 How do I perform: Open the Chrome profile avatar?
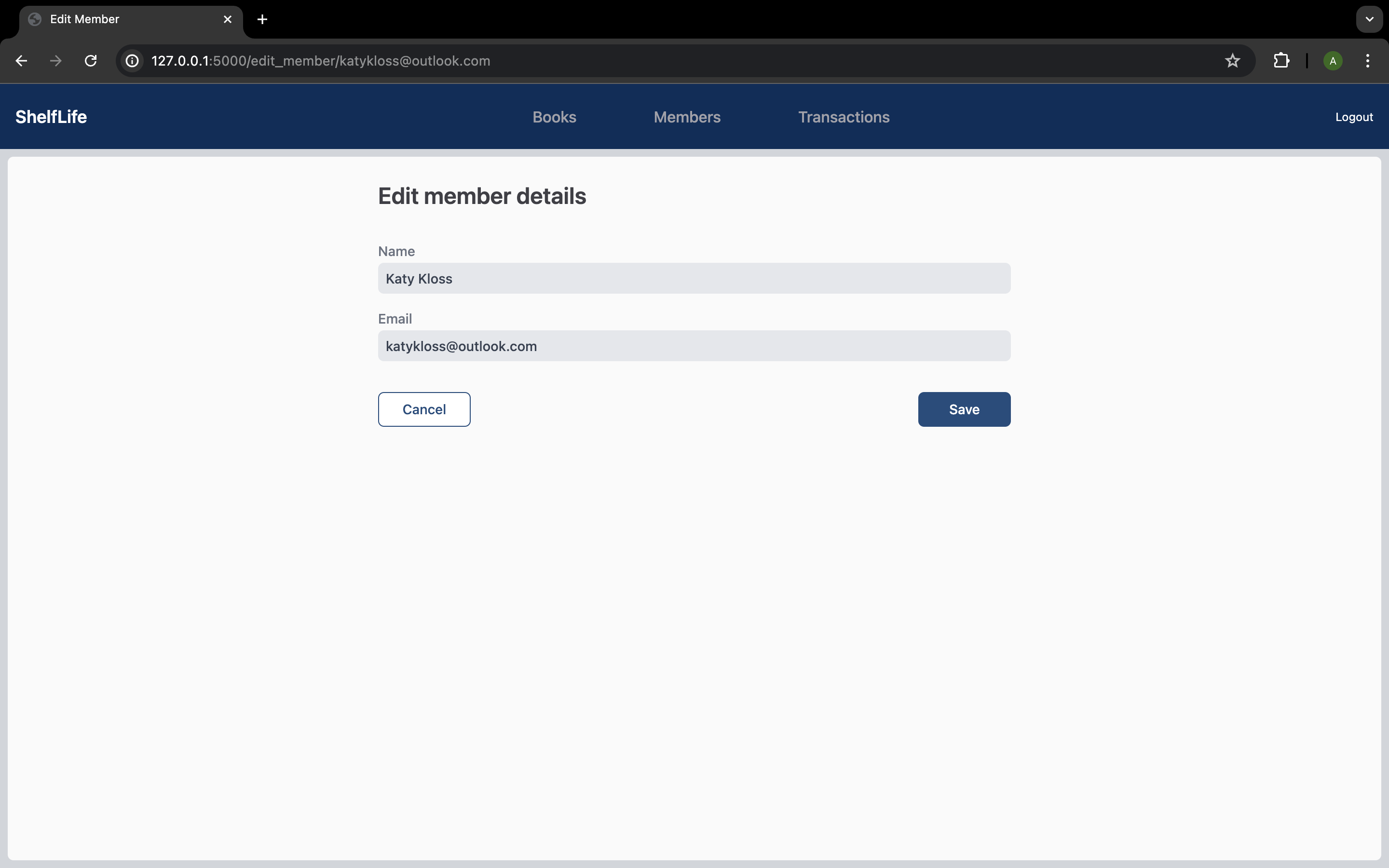click(1333, 61)
